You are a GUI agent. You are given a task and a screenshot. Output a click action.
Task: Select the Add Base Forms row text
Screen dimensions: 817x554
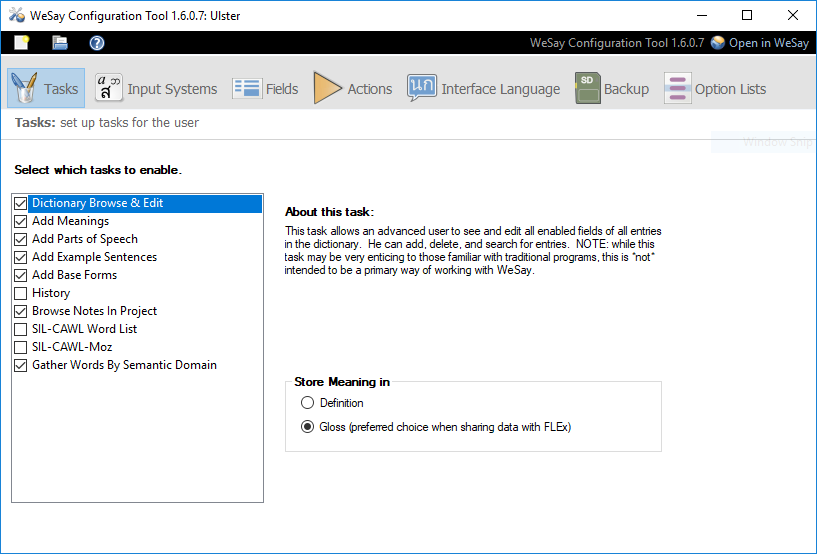coord(75,275)
